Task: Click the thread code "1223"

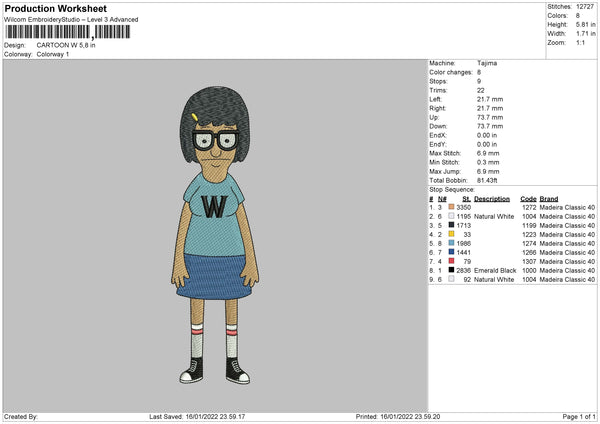Action: point(529,234)
